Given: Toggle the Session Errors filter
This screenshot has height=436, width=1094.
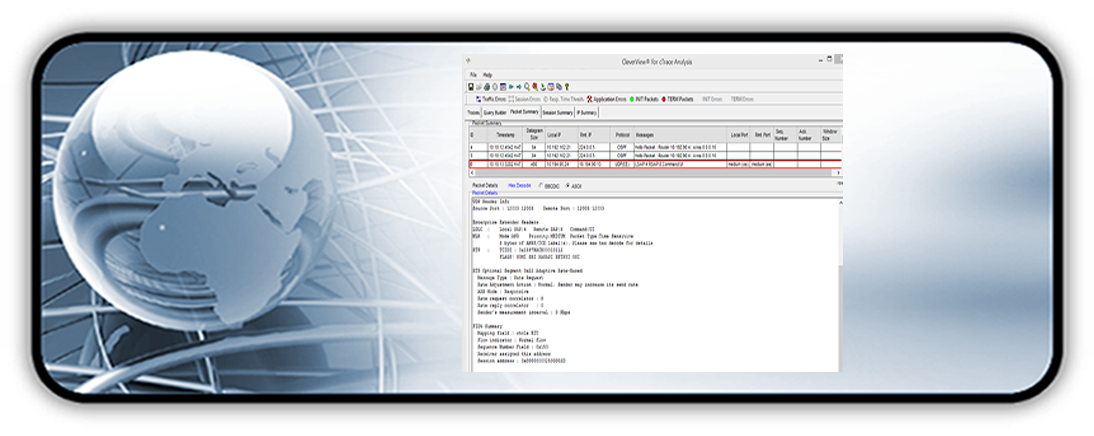Looking at the screenshot, I should point(525,99).
